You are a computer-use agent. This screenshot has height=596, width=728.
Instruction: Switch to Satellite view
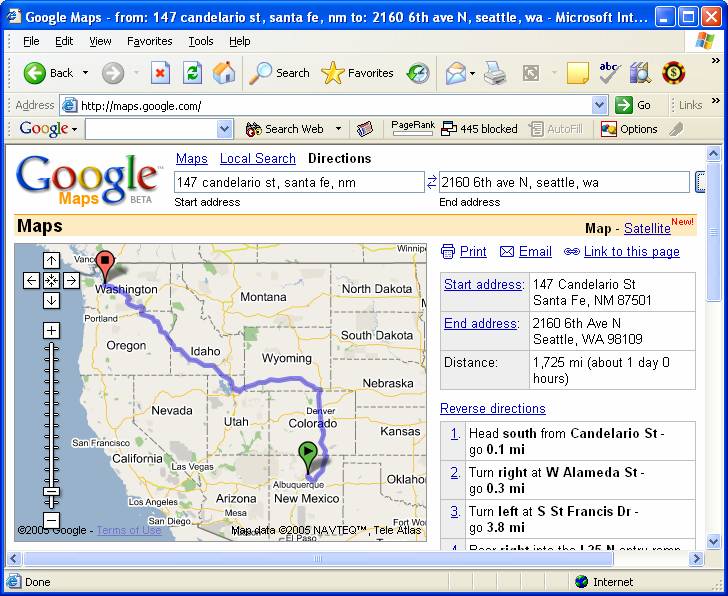(647, 228)
